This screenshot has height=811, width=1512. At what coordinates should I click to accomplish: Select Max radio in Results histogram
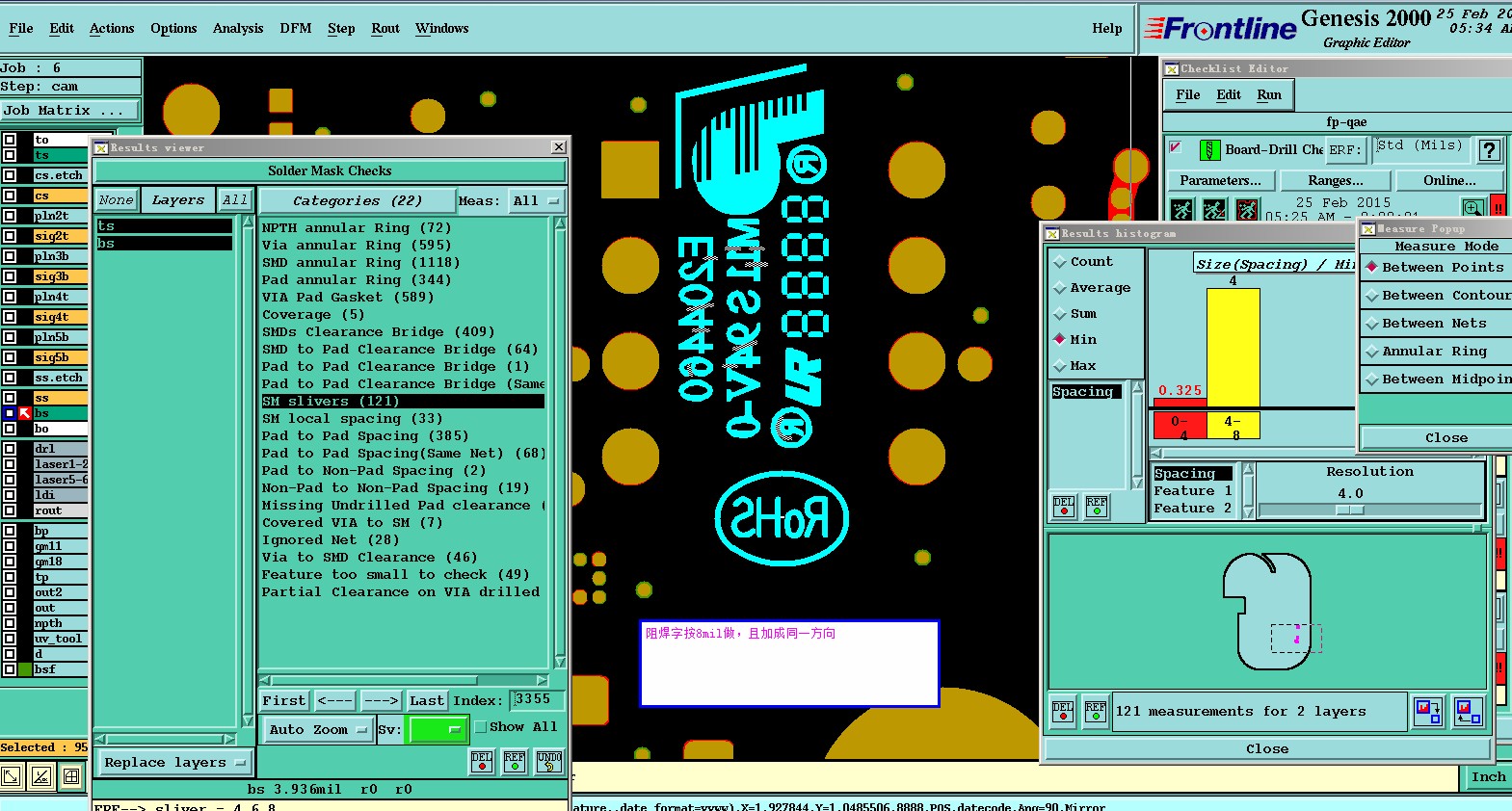tap(1061, 366)
